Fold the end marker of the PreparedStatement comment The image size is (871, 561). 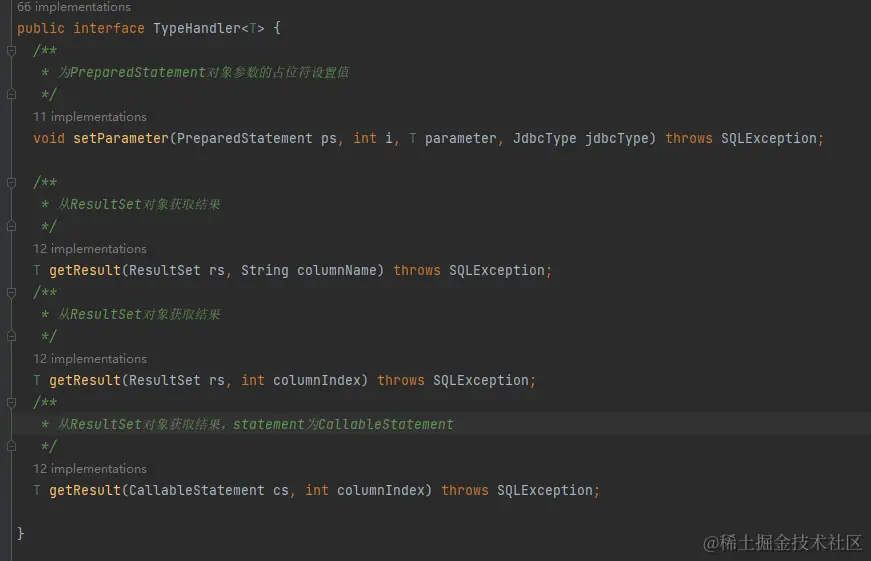[x=11, y=94]
